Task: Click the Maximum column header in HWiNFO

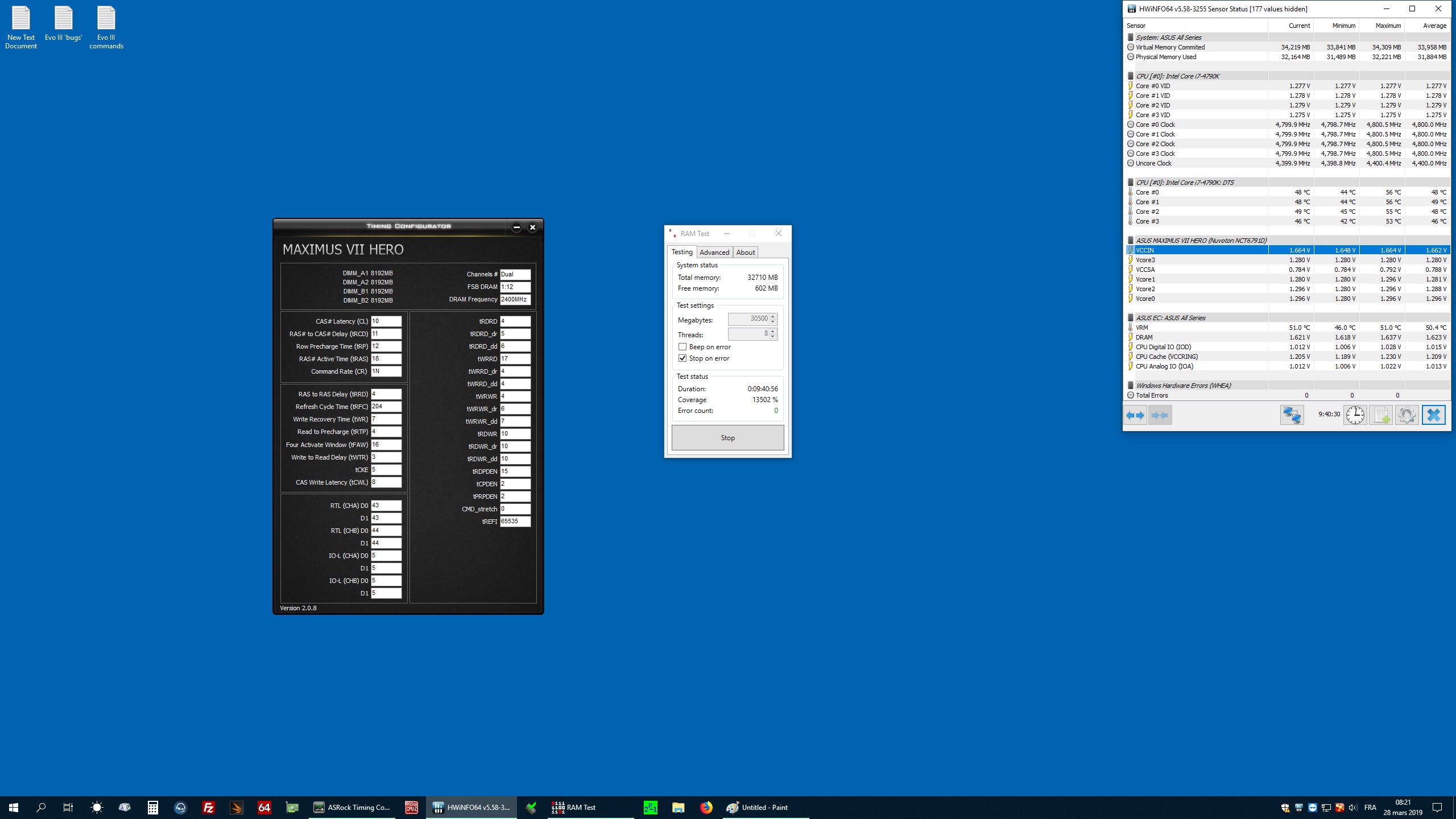Action: click(x=1388, y=26)
